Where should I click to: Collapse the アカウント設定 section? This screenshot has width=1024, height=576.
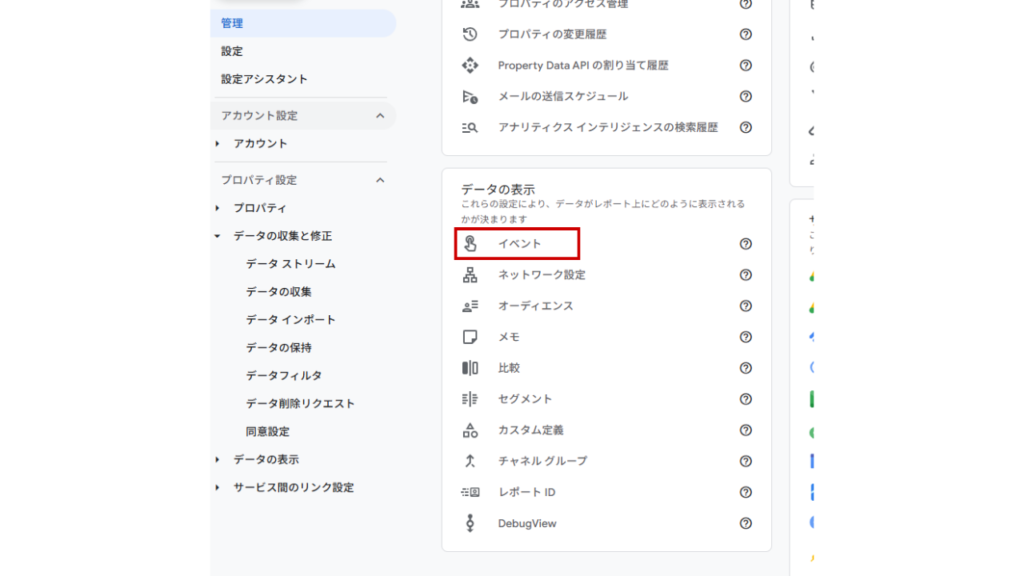(x=379, y=115)
